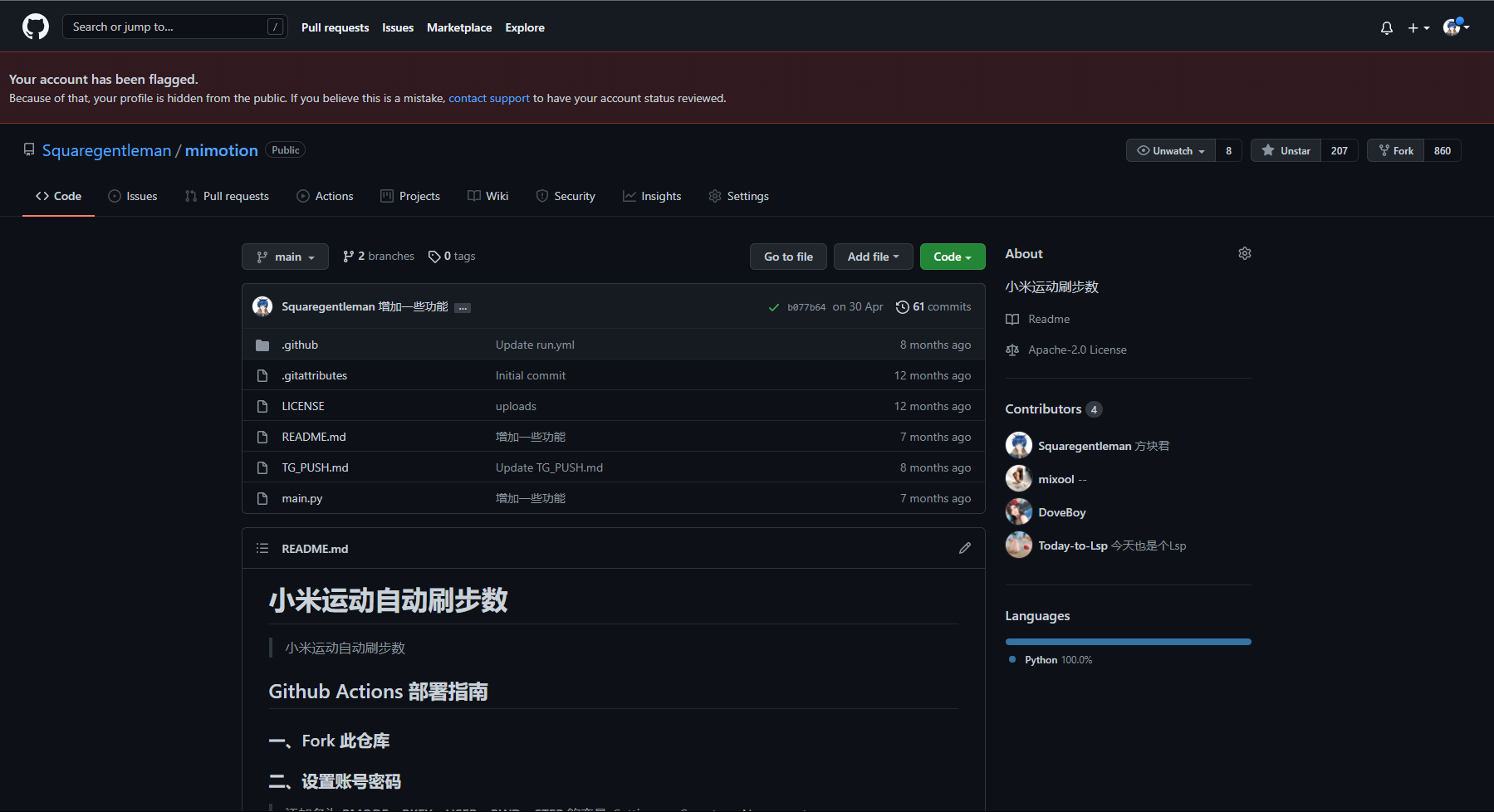This screenshot has width=1494, height=812.
Task: Expand the commit message ellipsis
Action: pos(463,308)
